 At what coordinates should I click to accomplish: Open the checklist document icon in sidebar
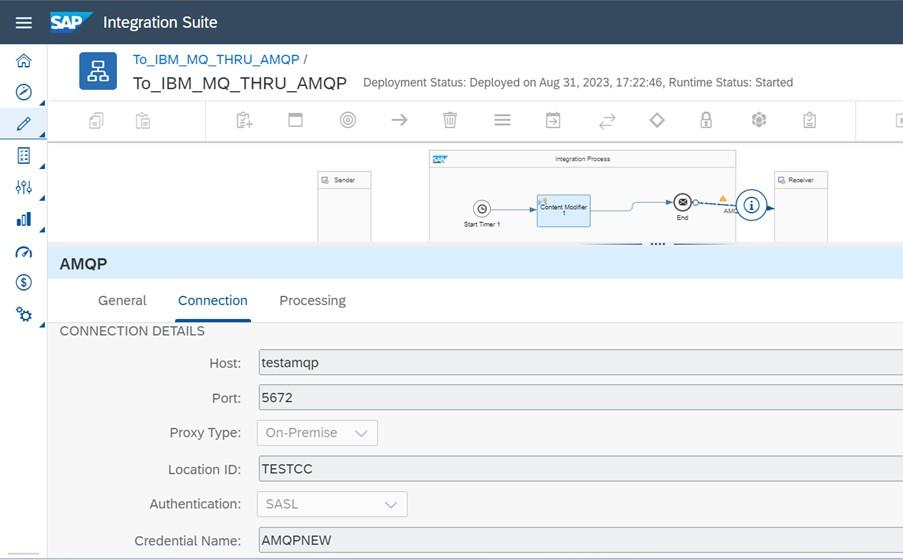[x=24, y=156]
